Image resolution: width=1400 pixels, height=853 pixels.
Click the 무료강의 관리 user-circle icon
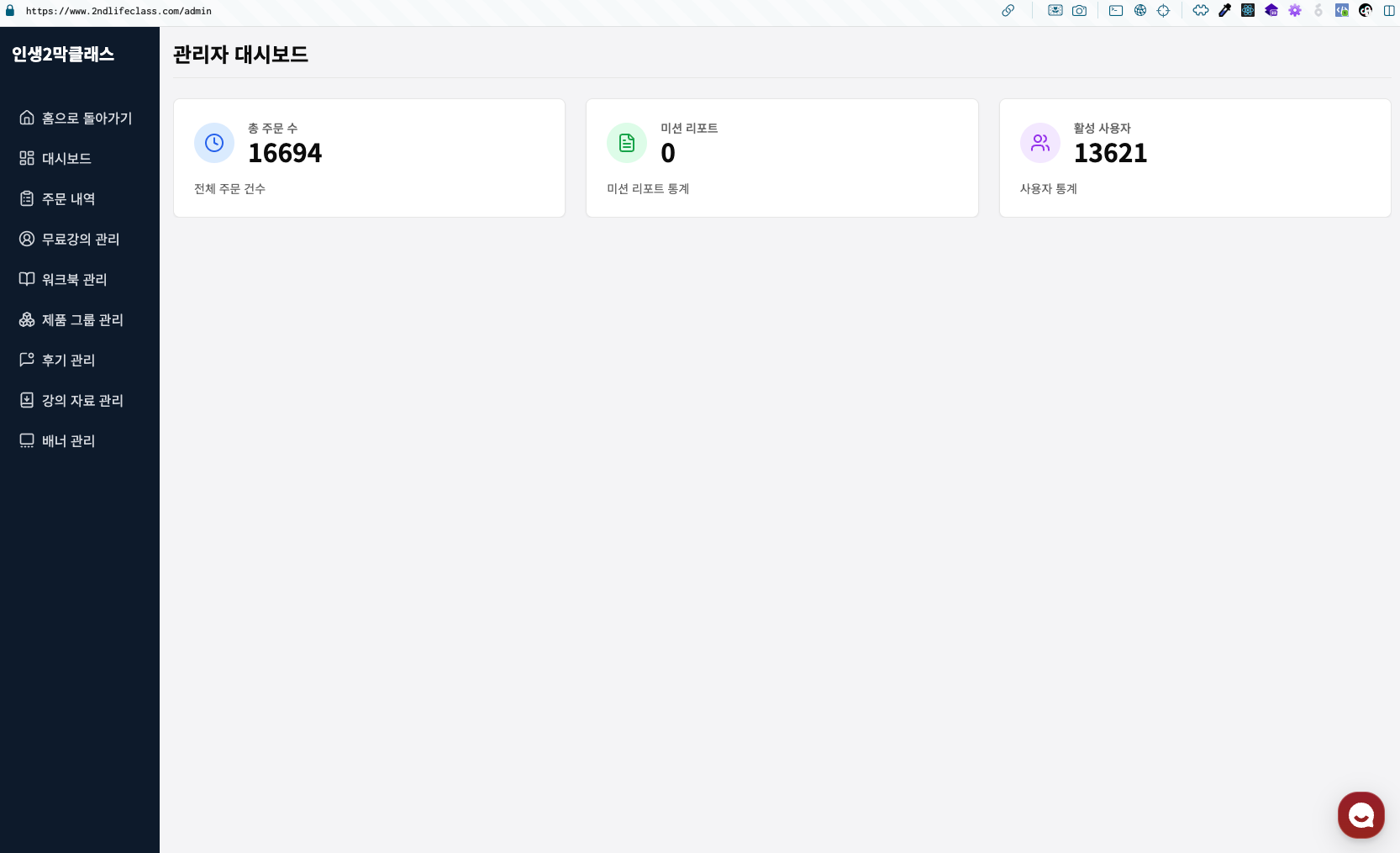pyautogui.click(x=27, y=239)
